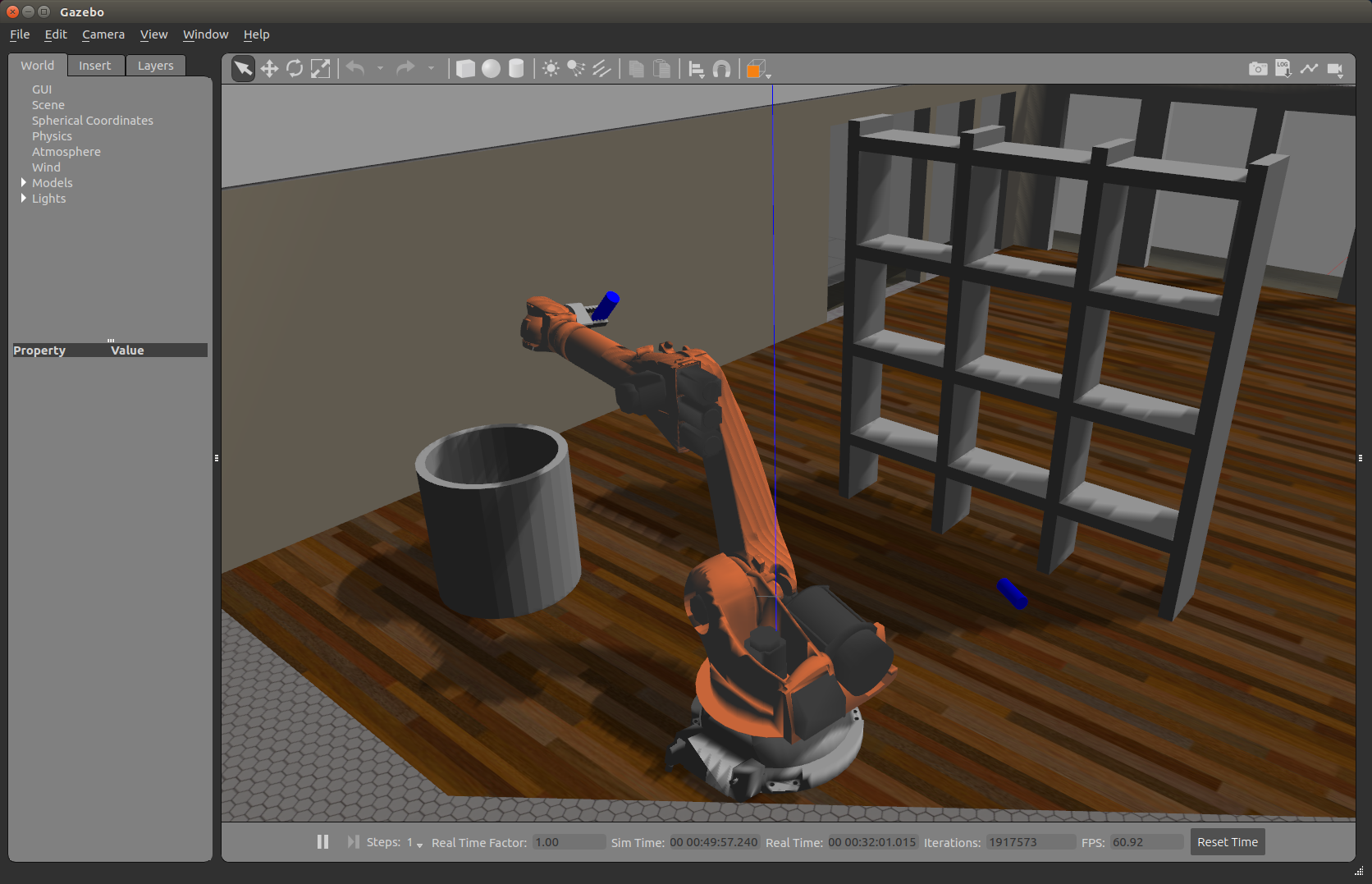Open the orange cube view angle menu
The width and height of the screenshot is (1372, 884).
coord(757,70)
